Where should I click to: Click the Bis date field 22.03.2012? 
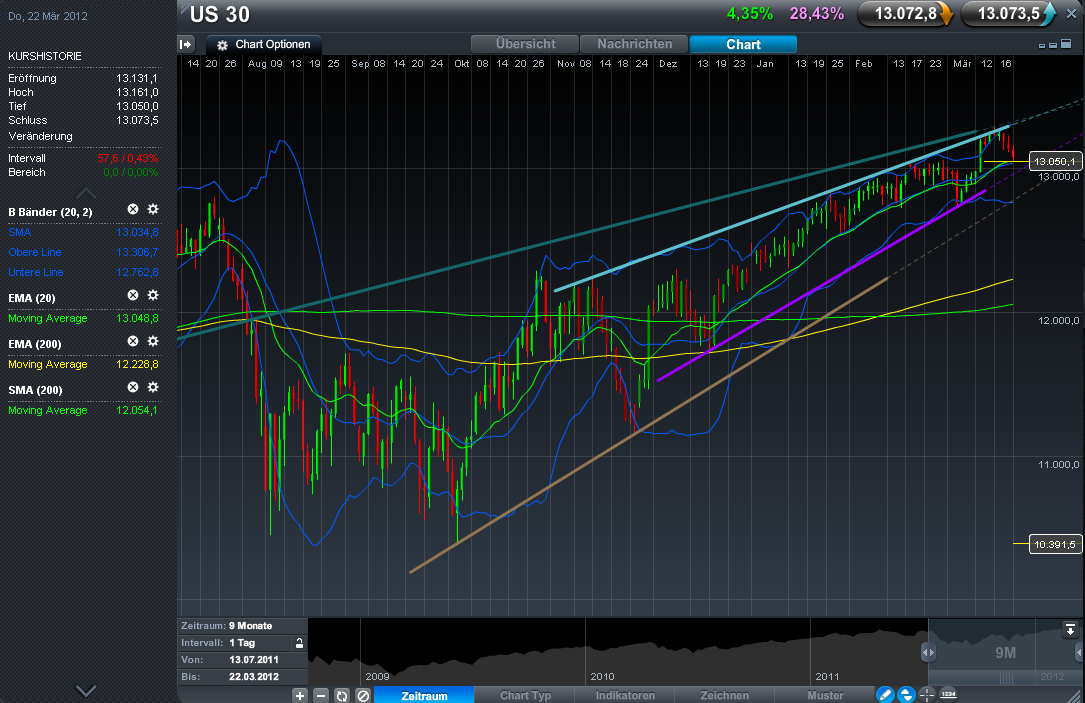tap(254, 676)
